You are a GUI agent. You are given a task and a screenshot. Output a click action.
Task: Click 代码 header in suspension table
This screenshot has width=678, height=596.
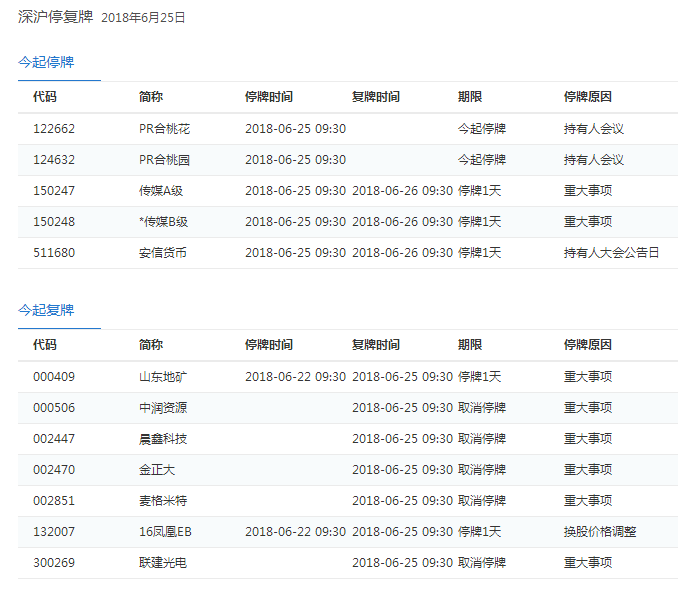(x=45, y=97)
